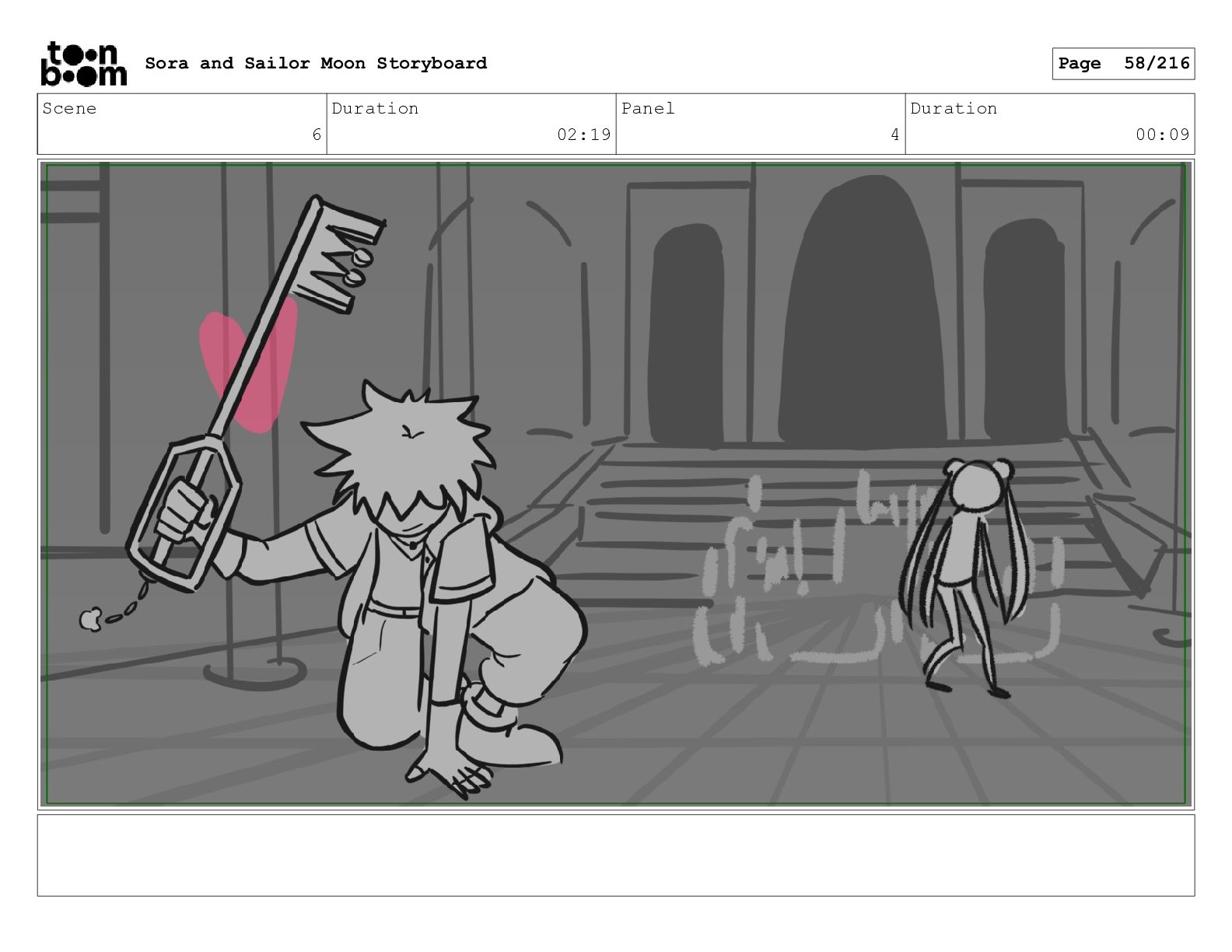Viewport: 1232px width, 952px height.
Task: Click the panel number value "4"
Action: pos(894,135)
